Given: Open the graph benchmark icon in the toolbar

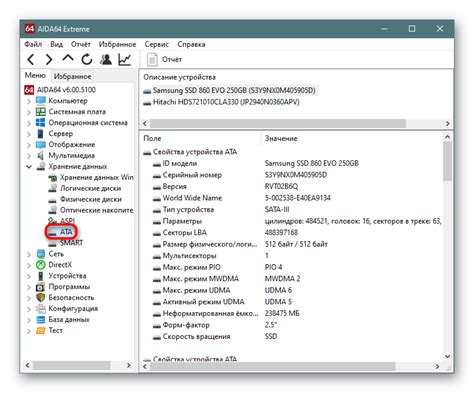Looking at the screenshot, I should coord(124,60).
